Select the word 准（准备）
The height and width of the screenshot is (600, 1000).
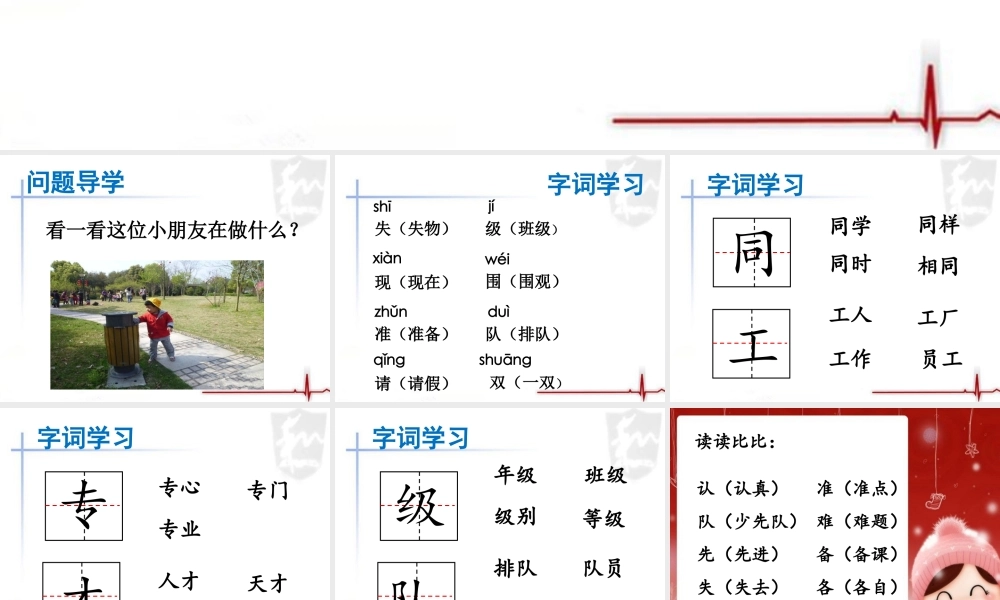pos(412,333)
